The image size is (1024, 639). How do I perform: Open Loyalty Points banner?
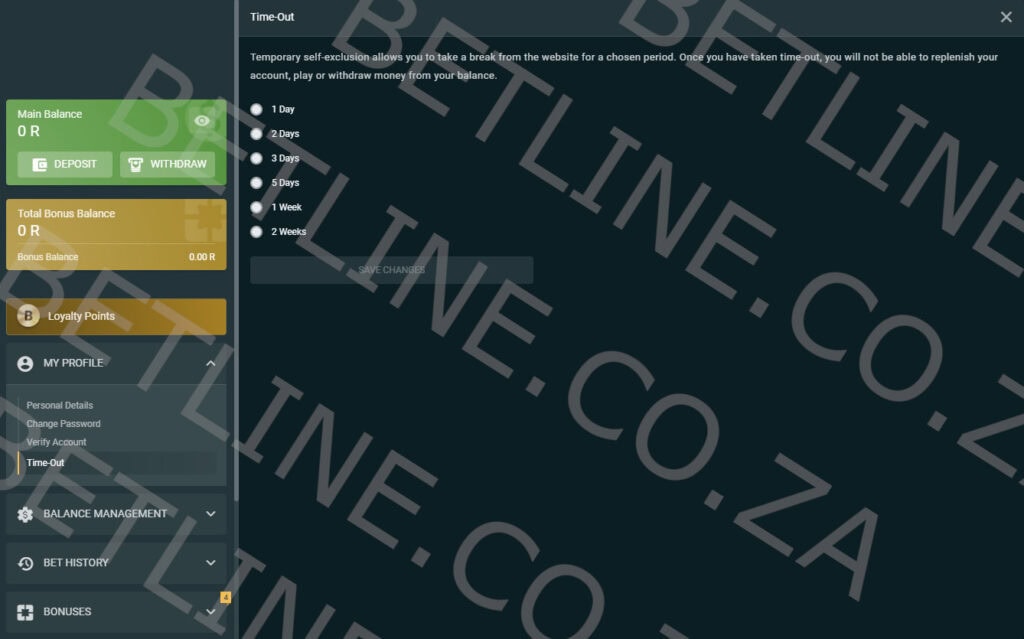click(x=116, y=316)
